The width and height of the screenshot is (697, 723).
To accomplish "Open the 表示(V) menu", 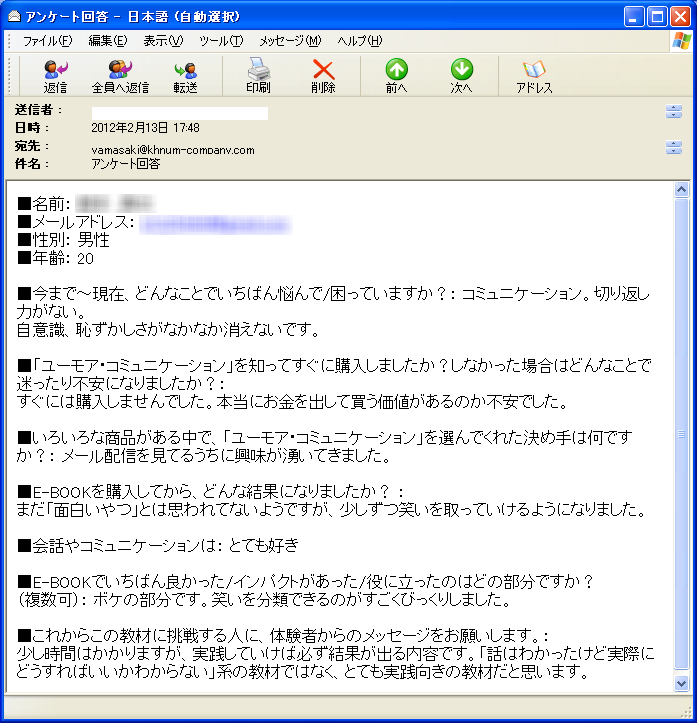I will click(163, 41).
